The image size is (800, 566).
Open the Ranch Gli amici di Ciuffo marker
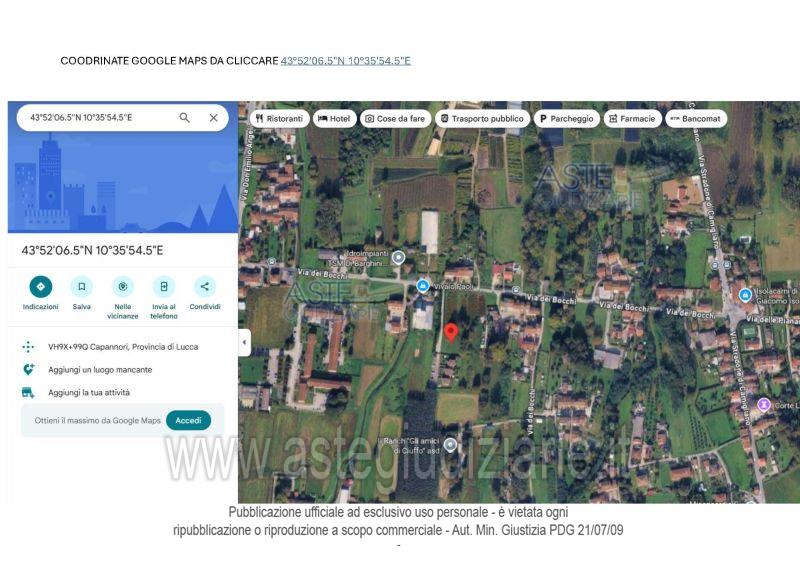pos(450,445)
